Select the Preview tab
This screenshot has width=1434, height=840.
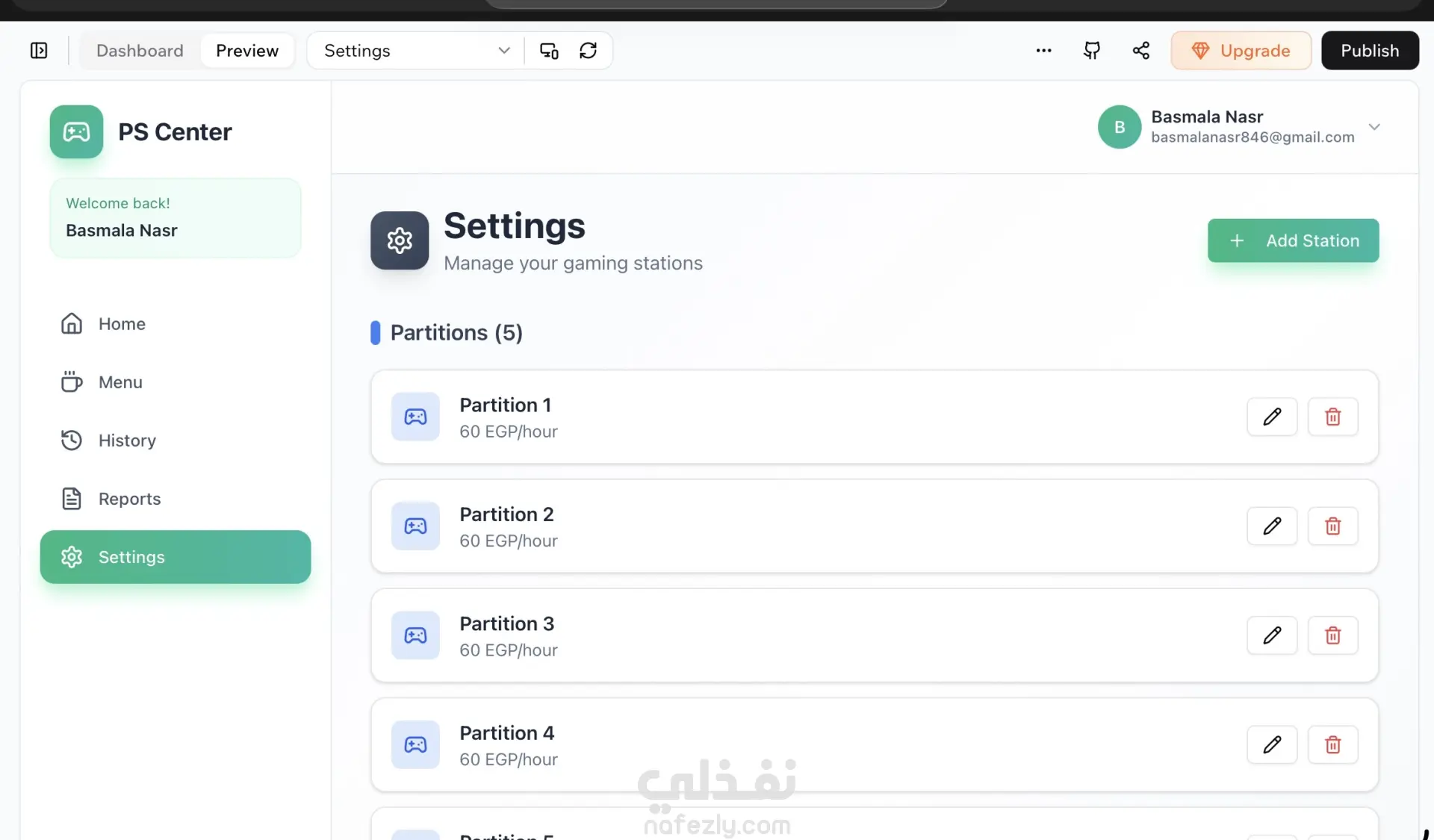tap(247, 51)
